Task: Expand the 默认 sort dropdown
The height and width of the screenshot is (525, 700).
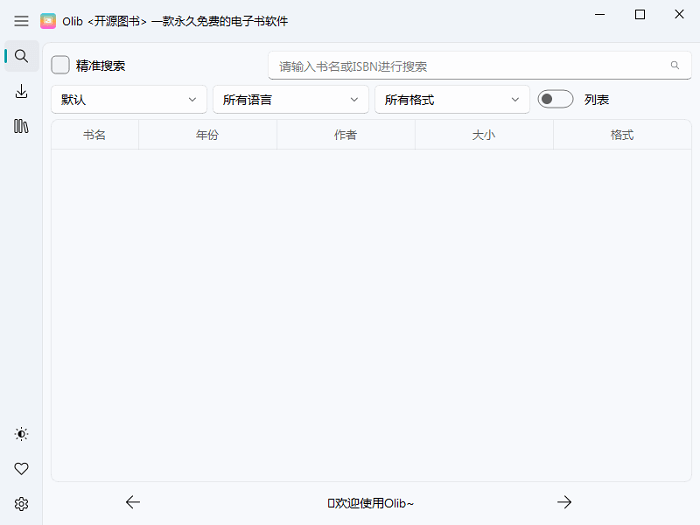Action: 129,100
